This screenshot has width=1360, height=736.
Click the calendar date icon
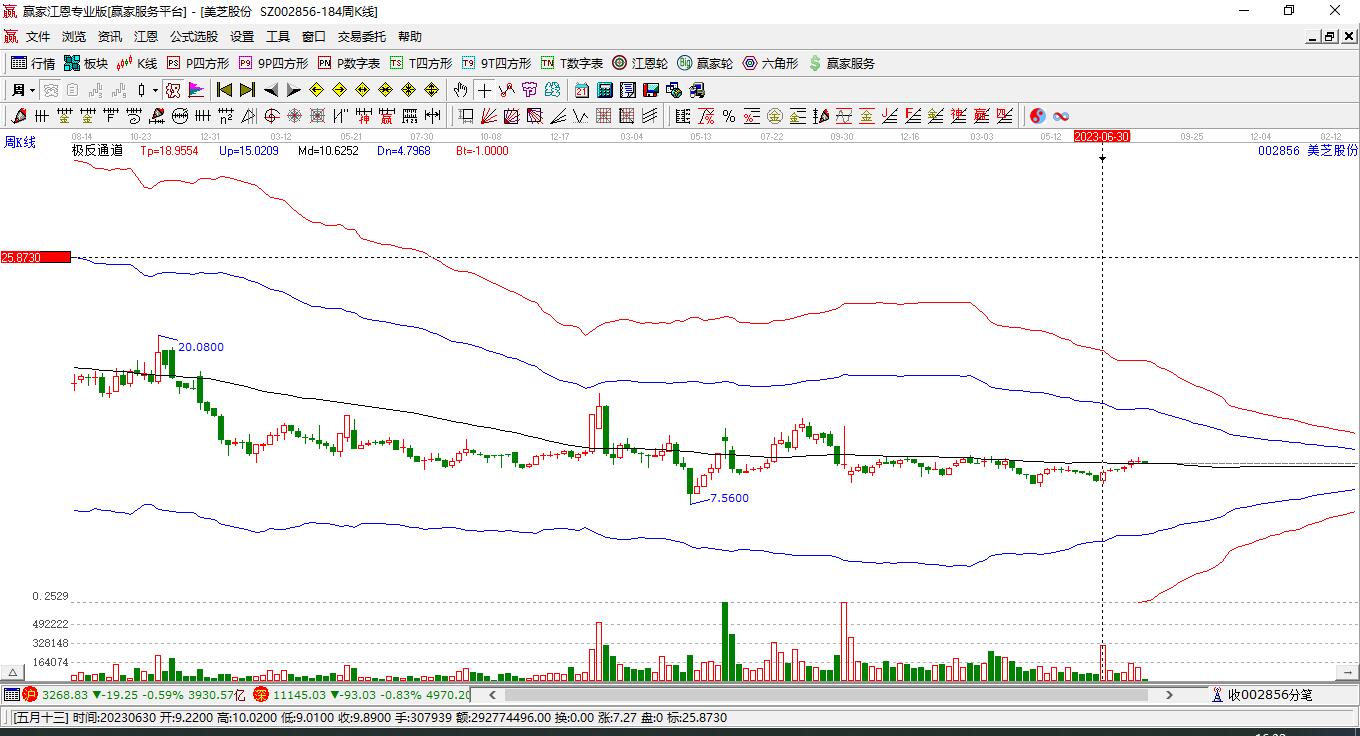[x=581, y=90]
